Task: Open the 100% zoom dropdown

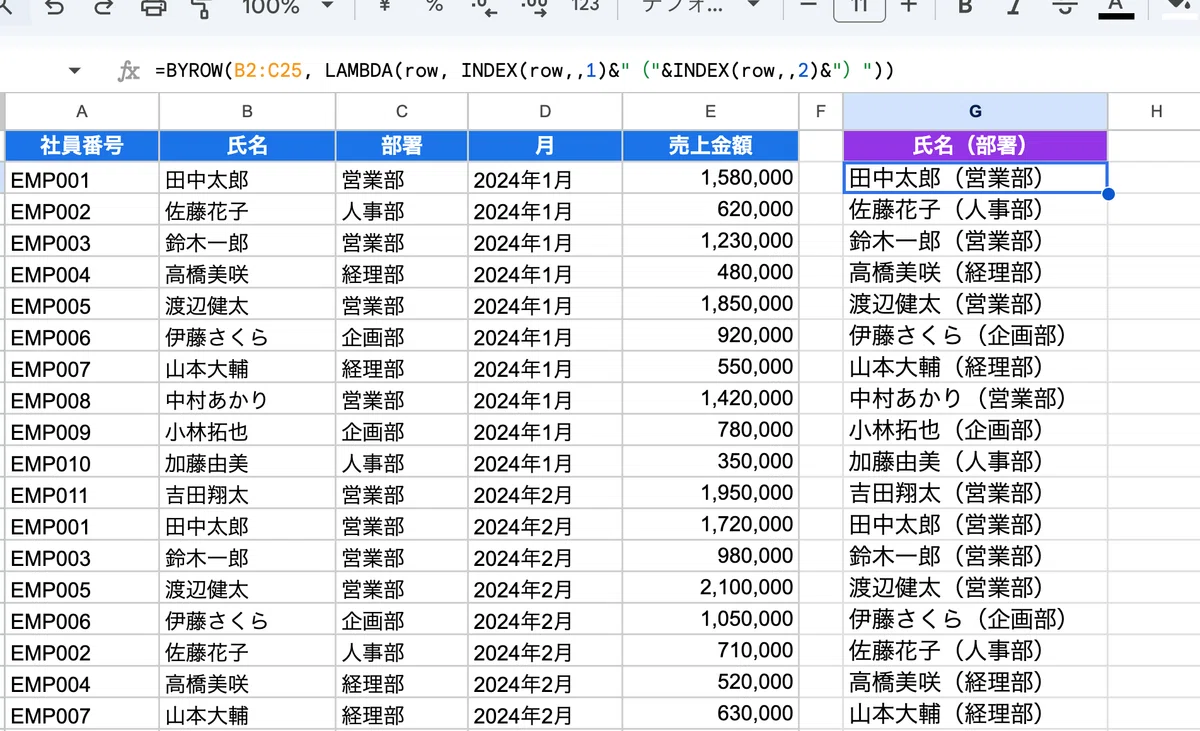Action: (288, 7)
